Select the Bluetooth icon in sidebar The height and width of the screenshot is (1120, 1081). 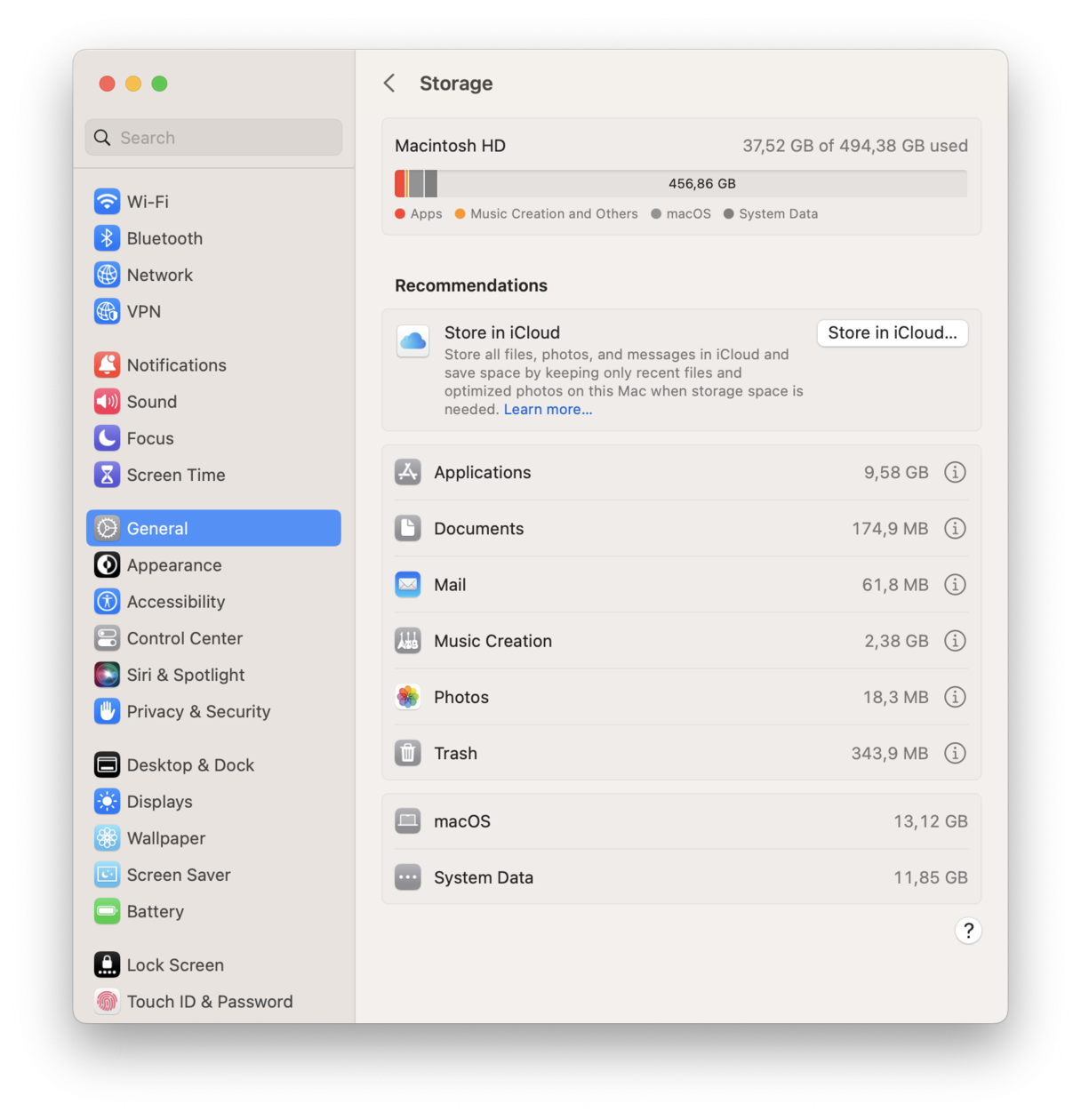tap(107, 238)
